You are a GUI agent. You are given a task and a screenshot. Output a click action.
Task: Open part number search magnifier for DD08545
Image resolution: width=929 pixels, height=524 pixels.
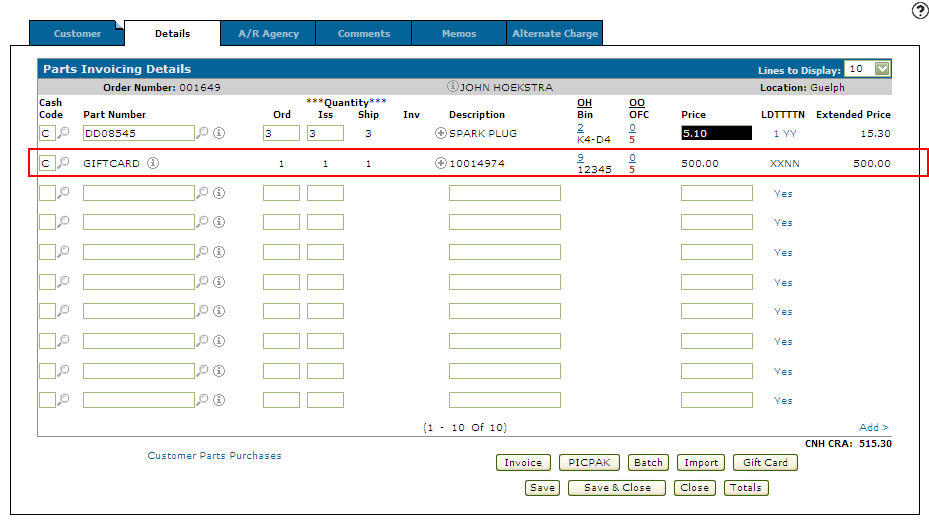pyautogui.click(x=203, y=133)
